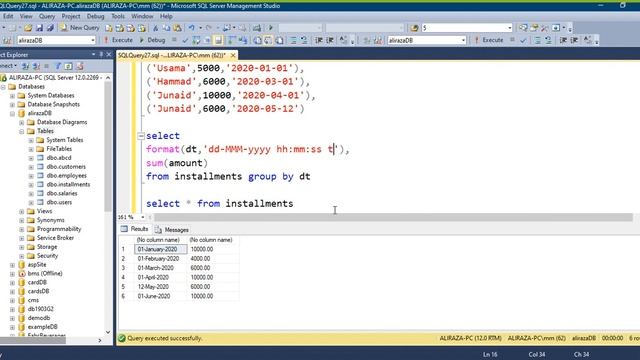Switch to the Messages tab

(x=172, y=230)
